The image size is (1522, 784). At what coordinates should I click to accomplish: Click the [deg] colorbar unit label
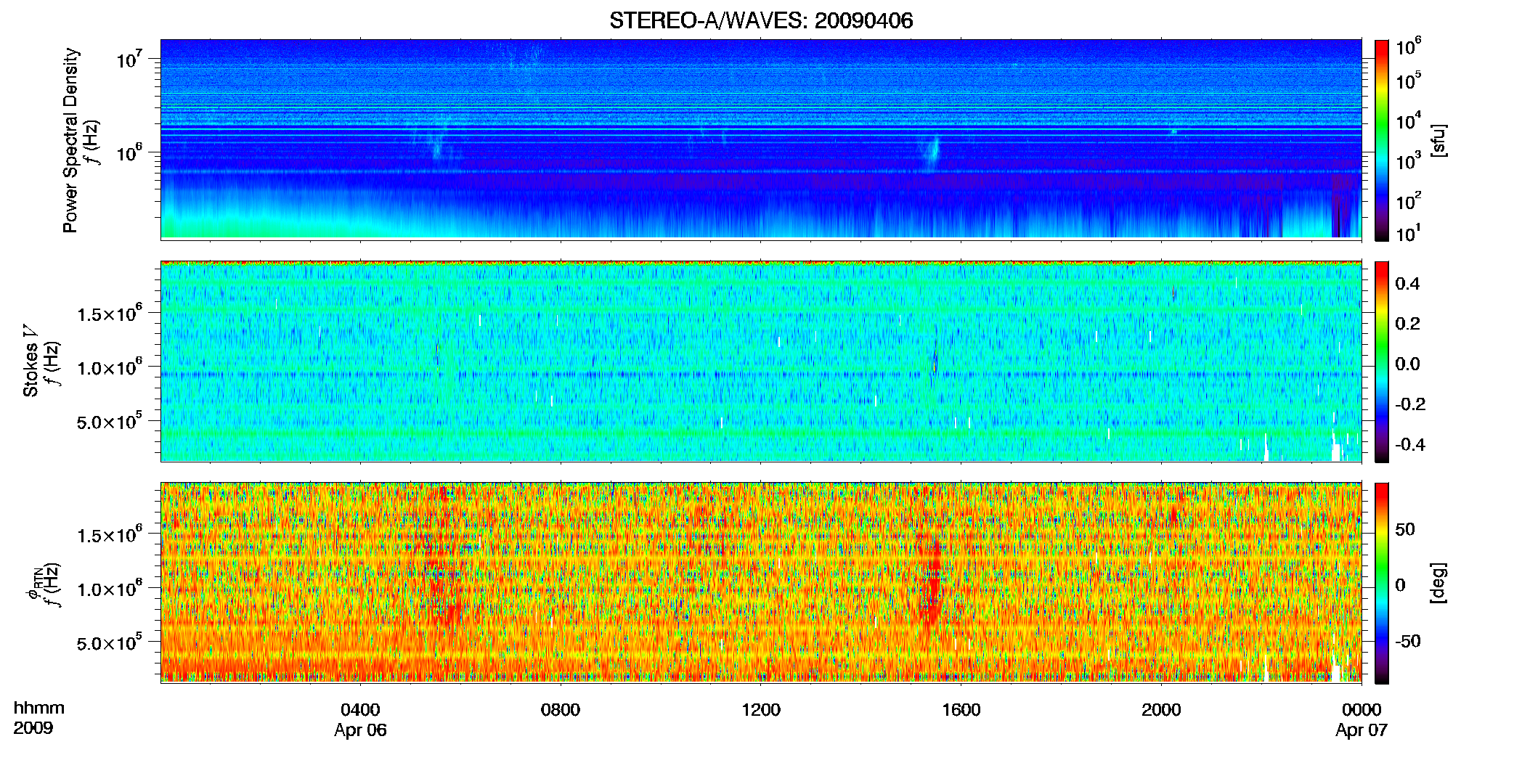1438,583
